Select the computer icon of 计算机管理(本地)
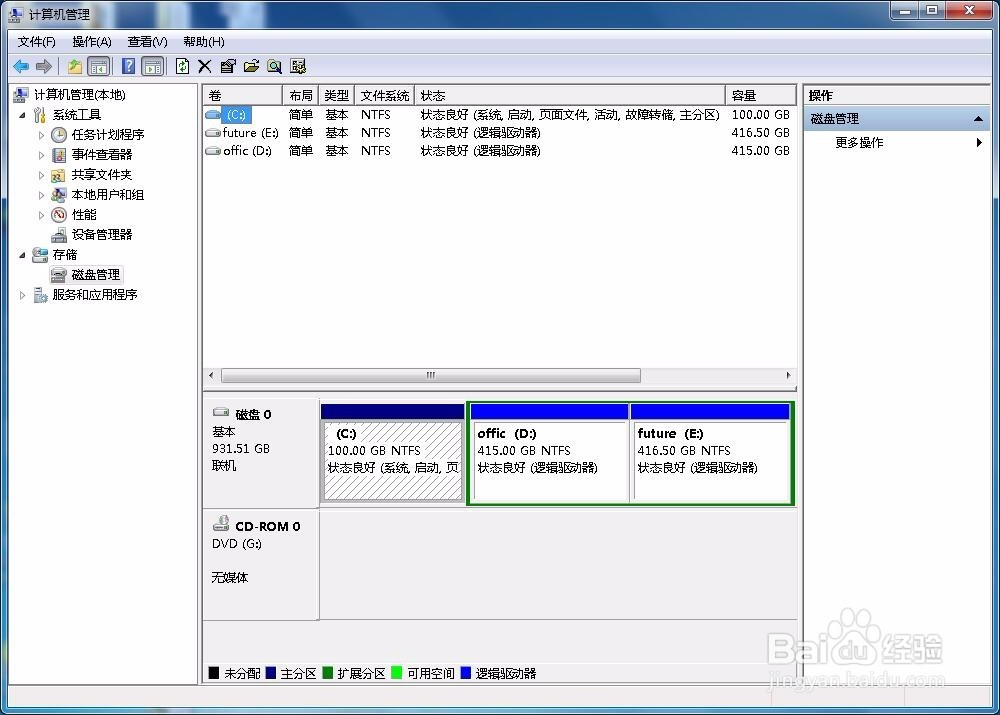1000x715 pixels. pyautogui.click(x=21, y=95)
